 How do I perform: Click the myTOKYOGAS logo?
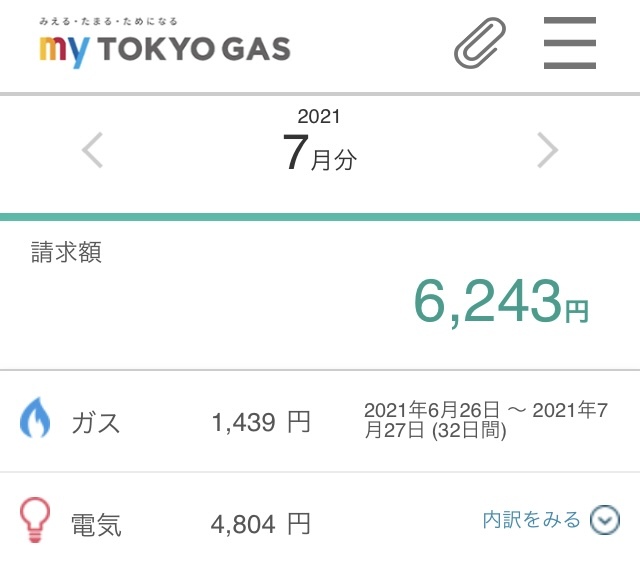(x=165, y=47)
